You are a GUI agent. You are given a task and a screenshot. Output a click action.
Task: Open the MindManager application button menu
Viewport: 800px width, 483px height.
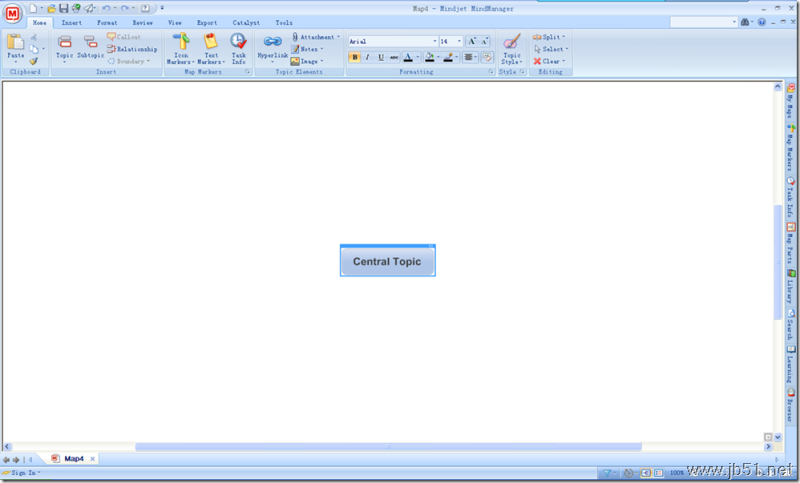click(12, 13)
